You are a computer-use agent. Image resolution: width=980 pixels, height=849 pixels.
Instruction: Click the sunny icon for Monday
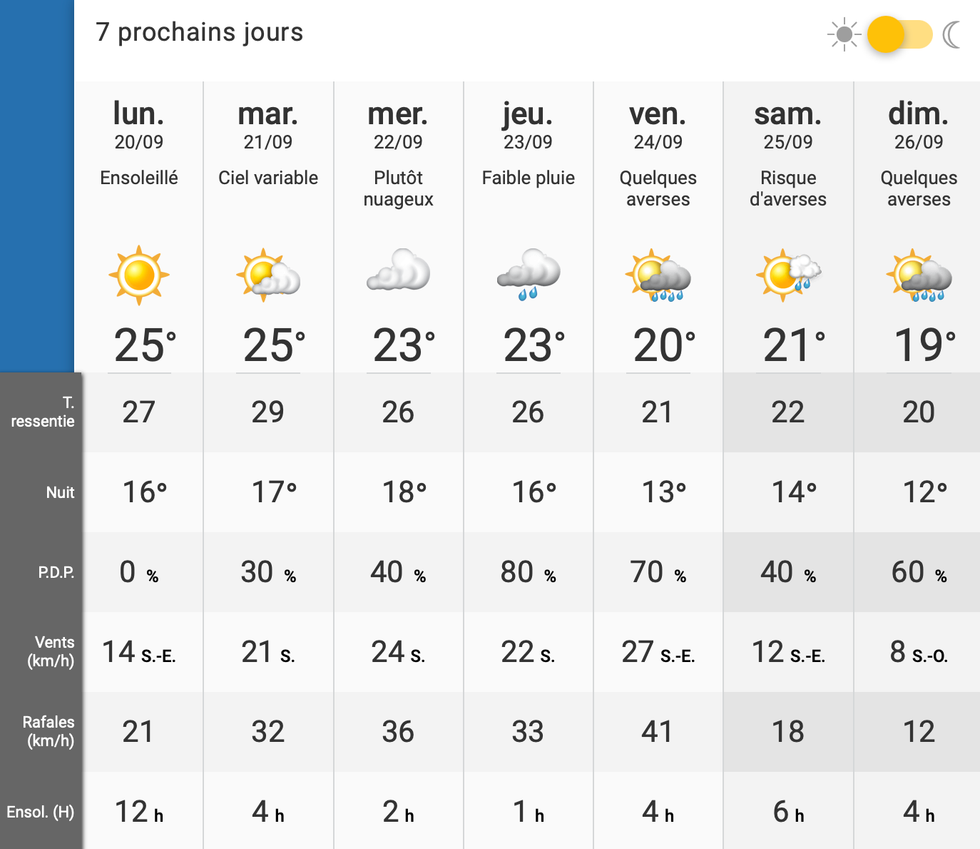[139, 275]
